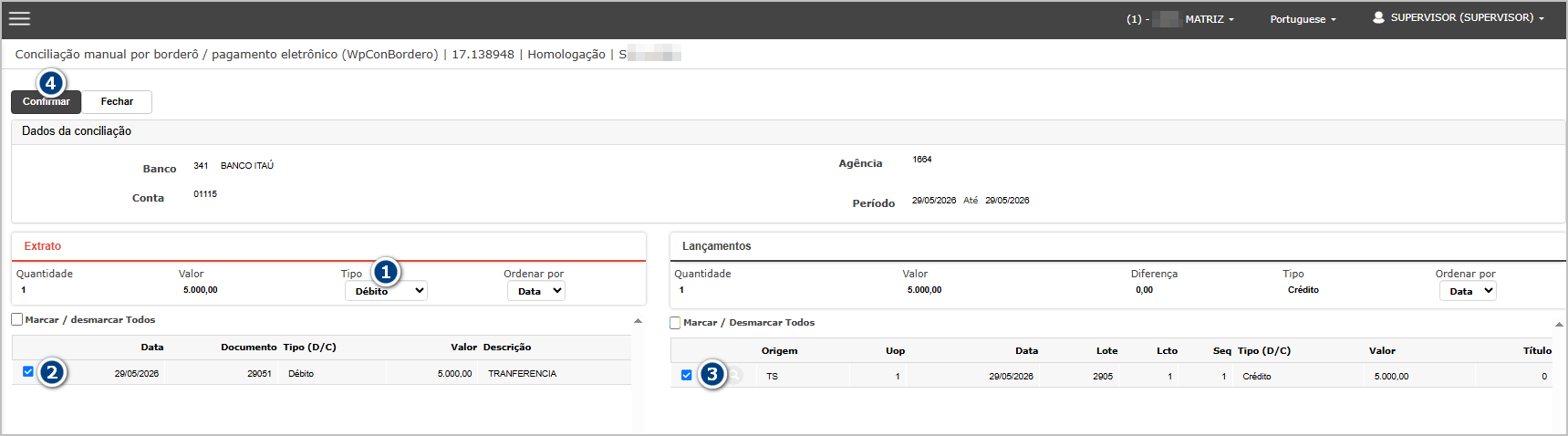Click the Crédito cell in the Lançamentos row
1568x436 pixels.
coord(1257,376)
